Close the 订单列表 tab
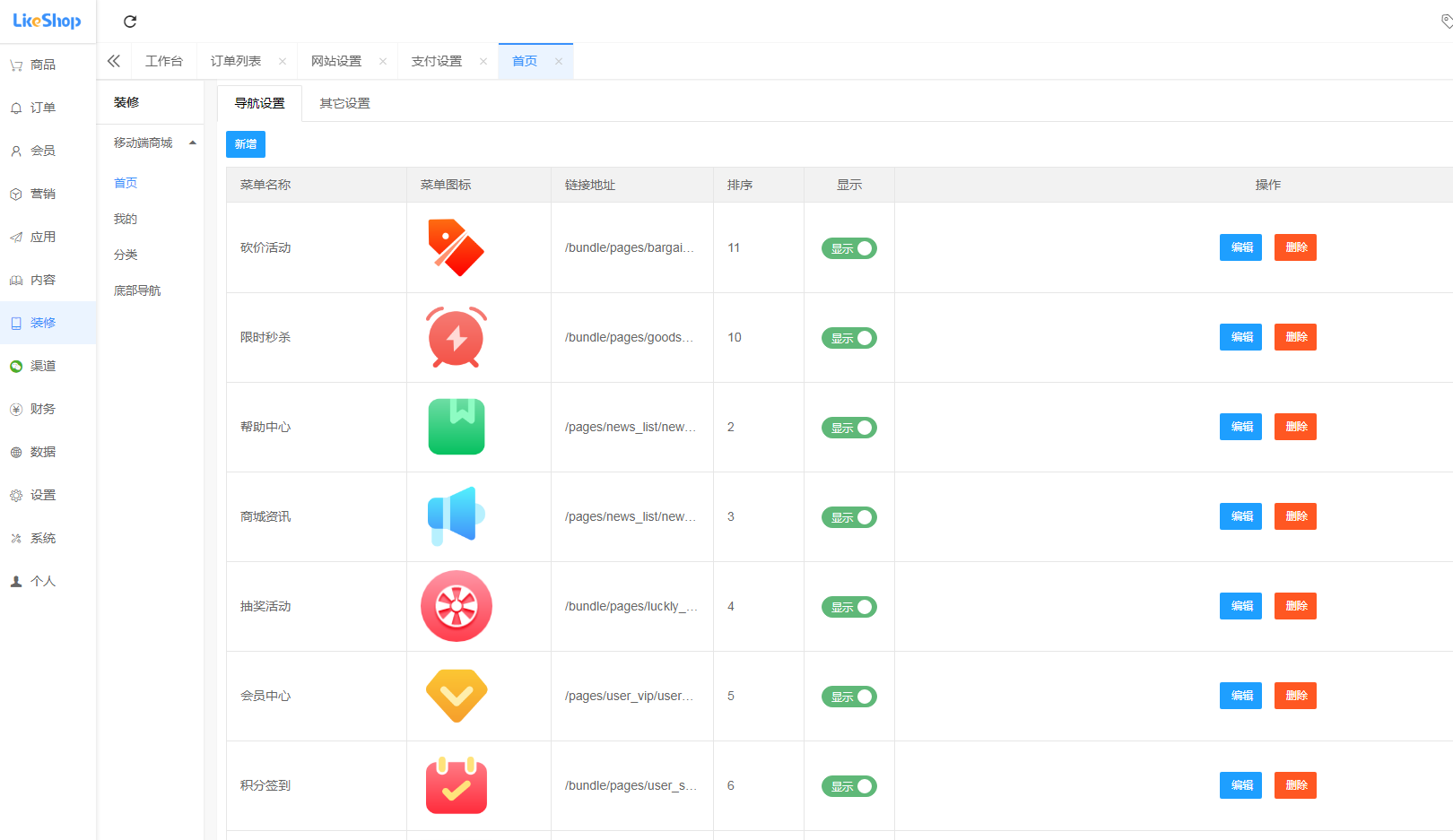Screen dimensions: 1453x840 [283, 62]
